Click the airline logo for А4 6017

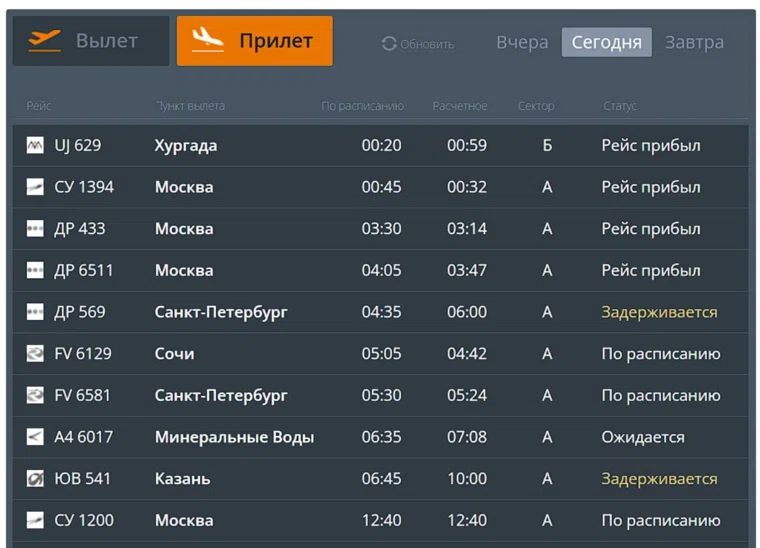[x=35, y=437]
